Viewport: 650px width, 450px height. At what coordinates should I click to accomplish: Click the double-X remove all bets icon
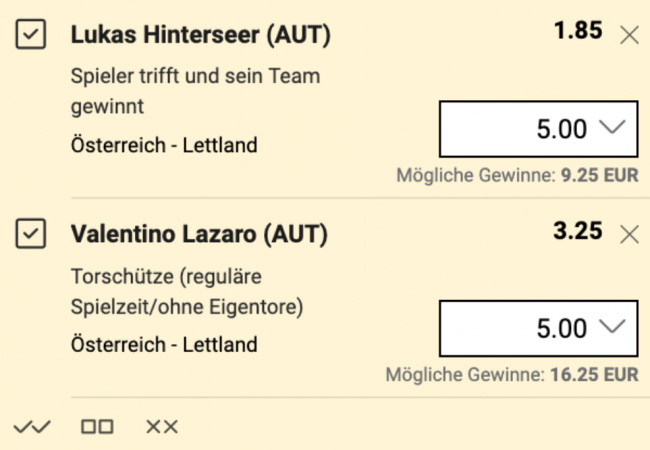coord(162,427)
